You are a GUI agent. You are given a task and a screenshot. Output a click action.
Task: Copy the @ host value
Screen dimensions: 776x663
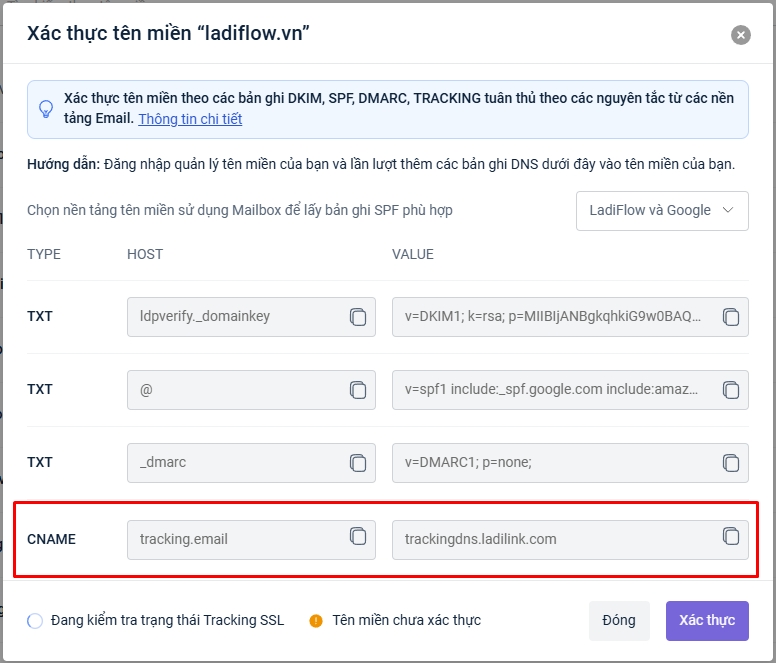click(x=358, y=390)
